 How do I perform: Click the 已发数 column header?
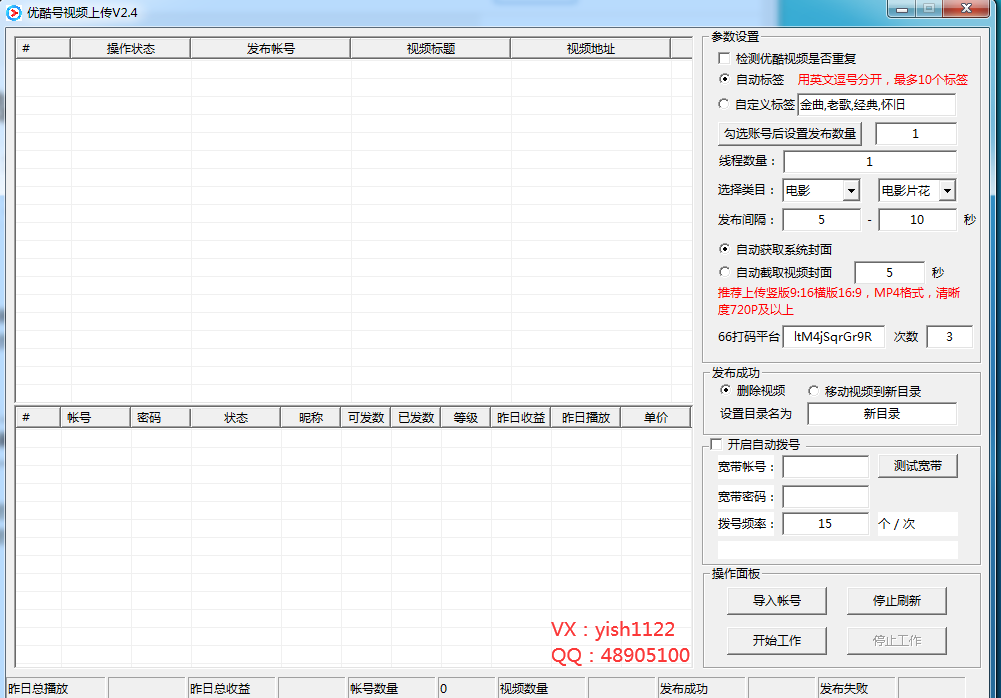point(416,418)
